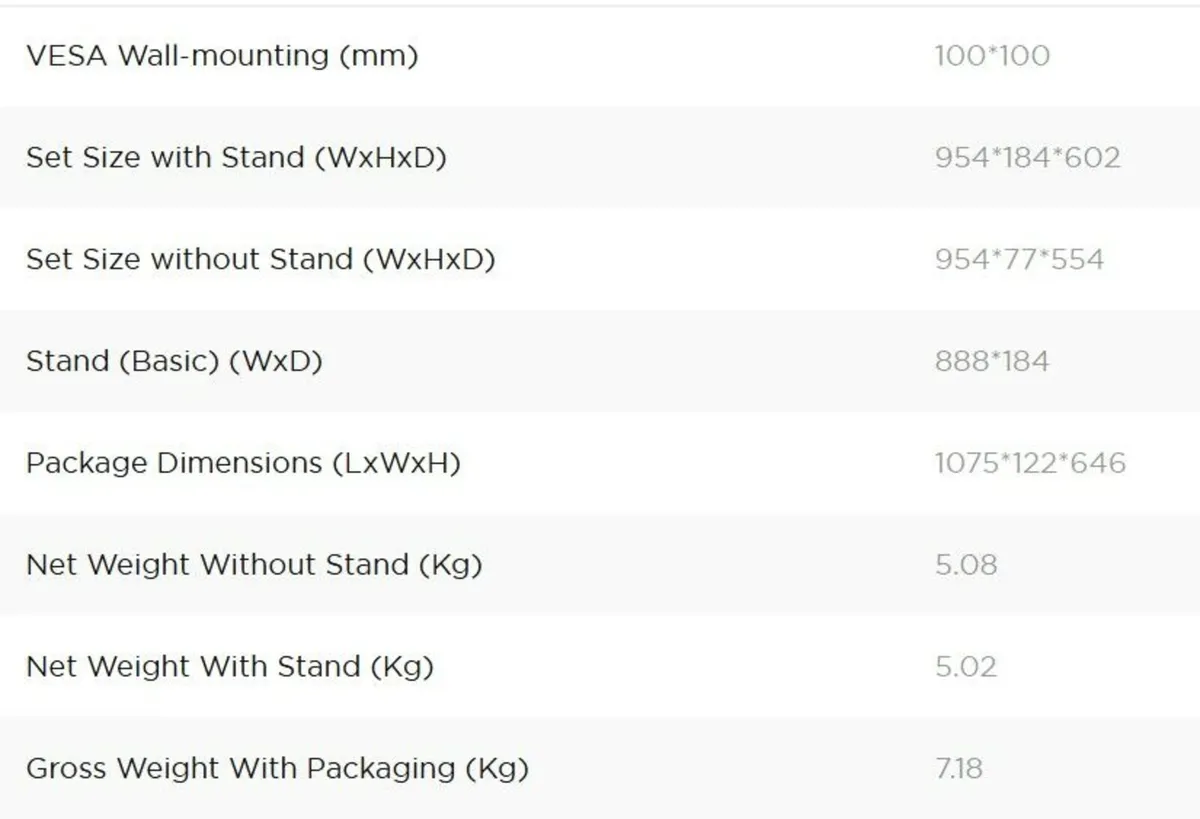Select the 5.02 weight value

point(966,667)
